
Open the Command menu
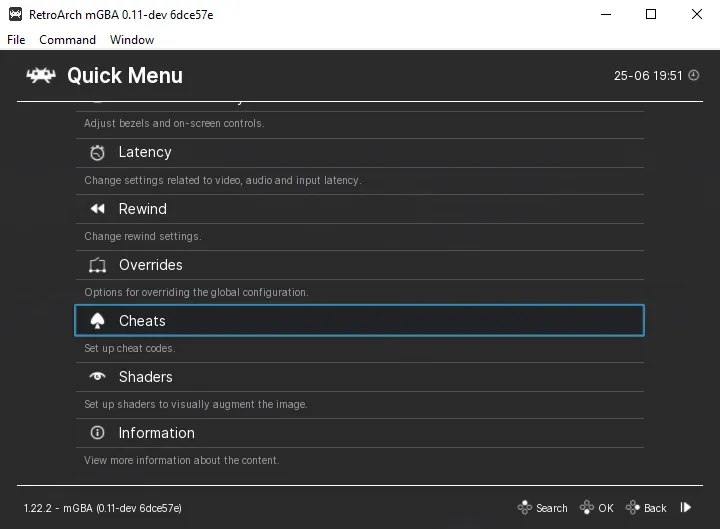68,40
